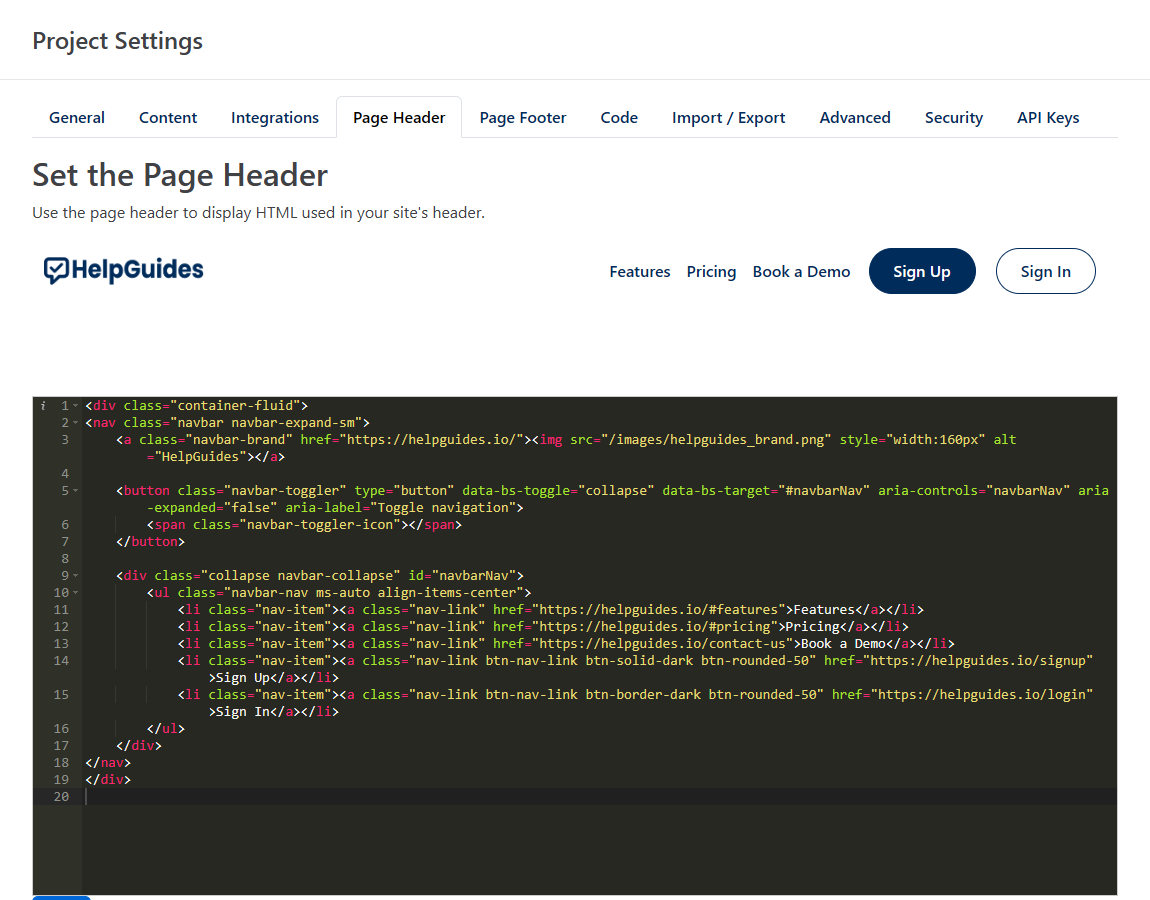The height and width of the screenshot is (900, 1150).
Task: Click 'https://helpguides.io/contact-us' on line 13
Action: pyautogui.click(x=663, y=643)
